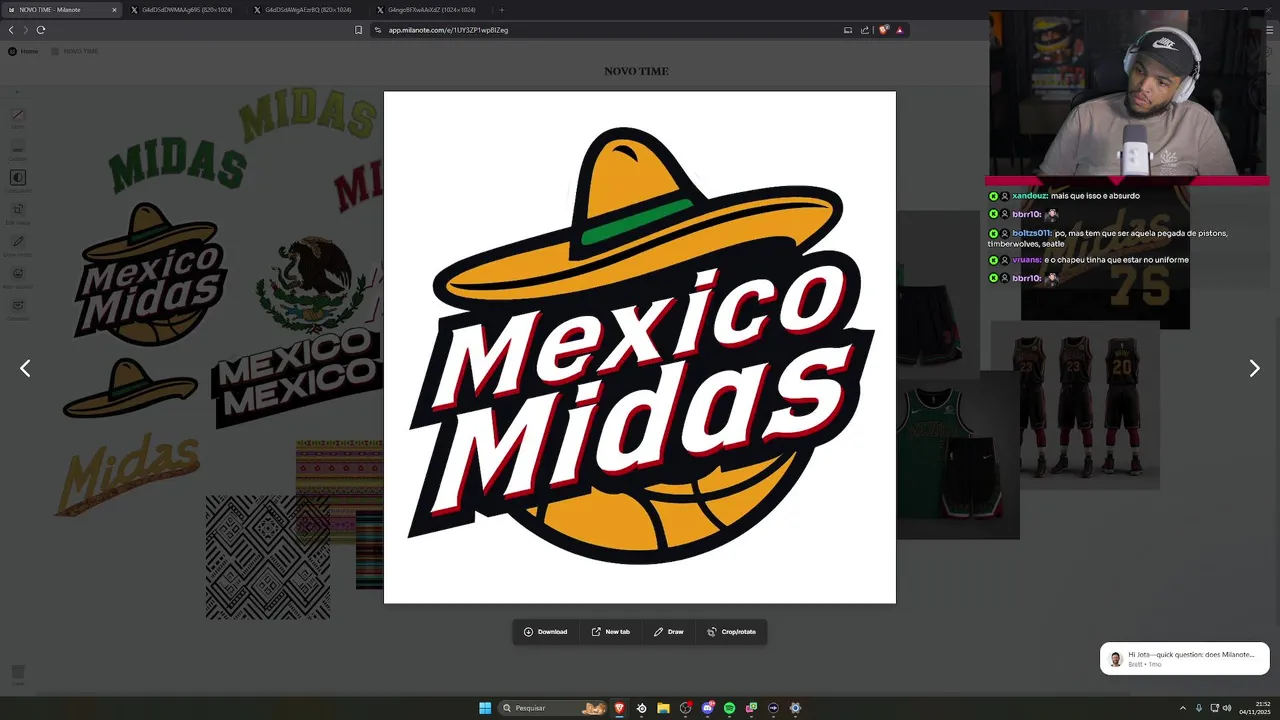The image size is (1280, 720).
Task: Download the Mexico Midas image
Action: pyautogui.click(x=546, y=632)
